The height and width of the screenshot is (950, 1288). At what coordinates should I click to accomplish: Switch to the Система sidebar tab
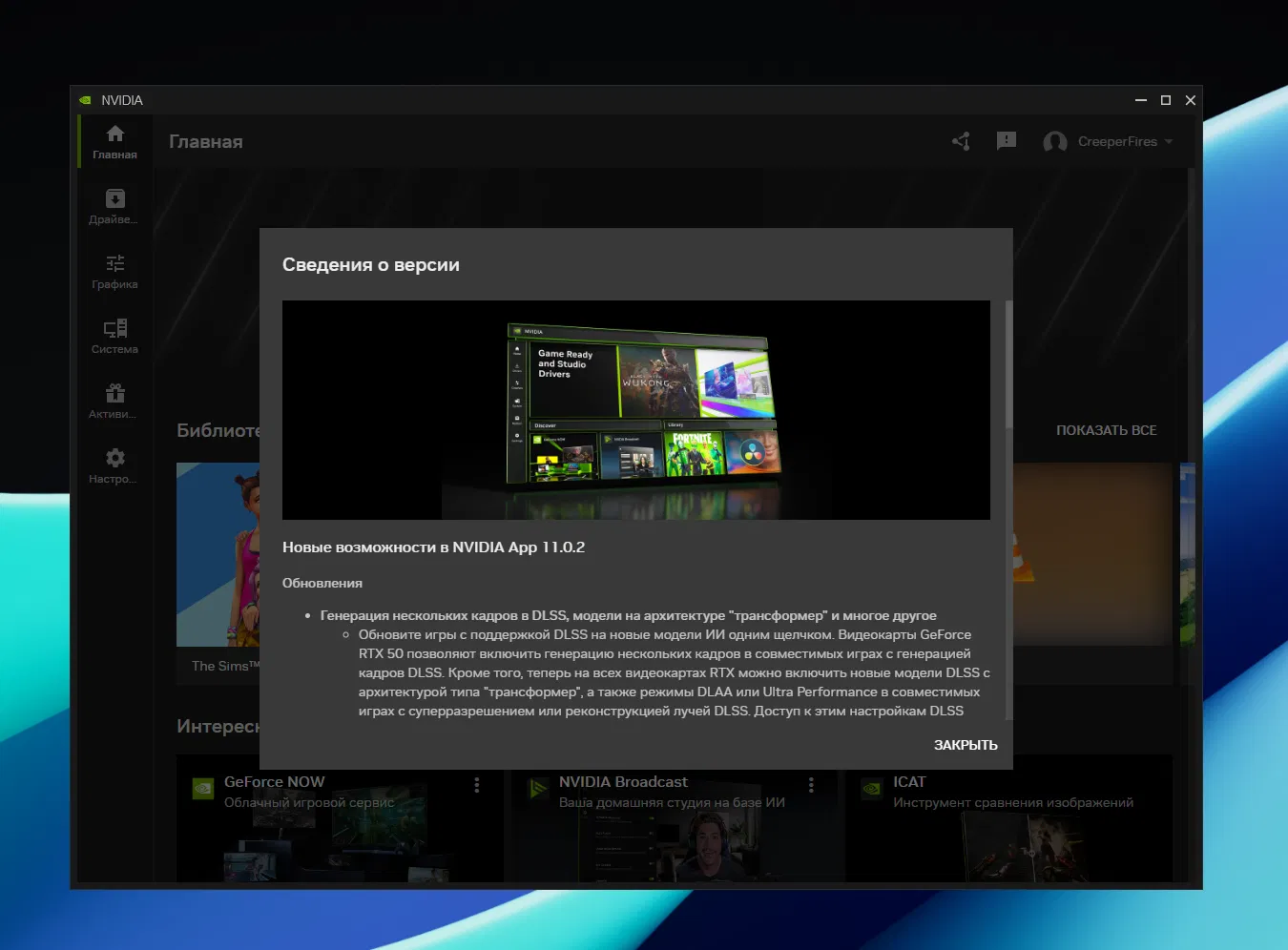click(114, 337)
